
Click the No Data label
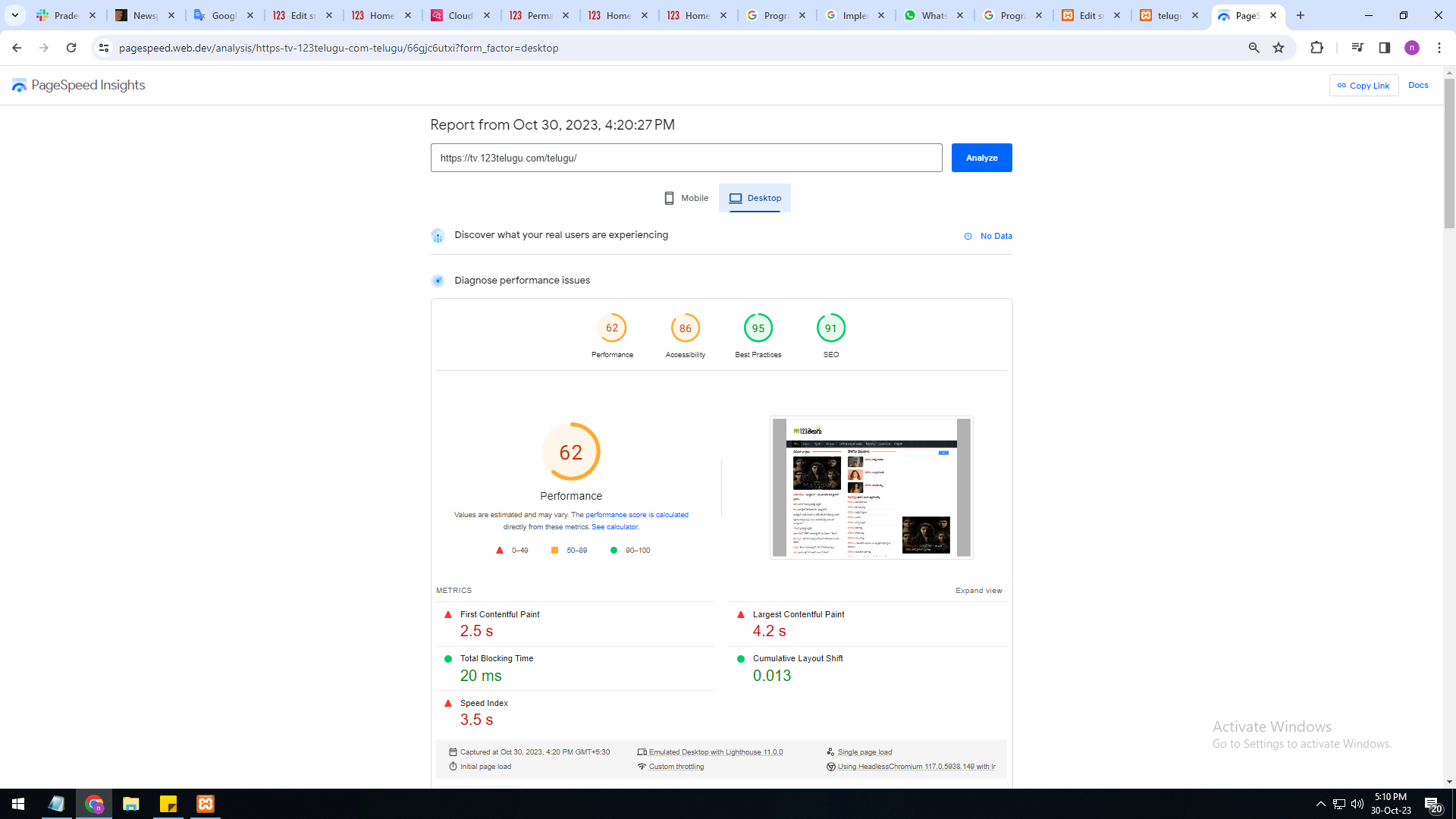click(996, 236)
